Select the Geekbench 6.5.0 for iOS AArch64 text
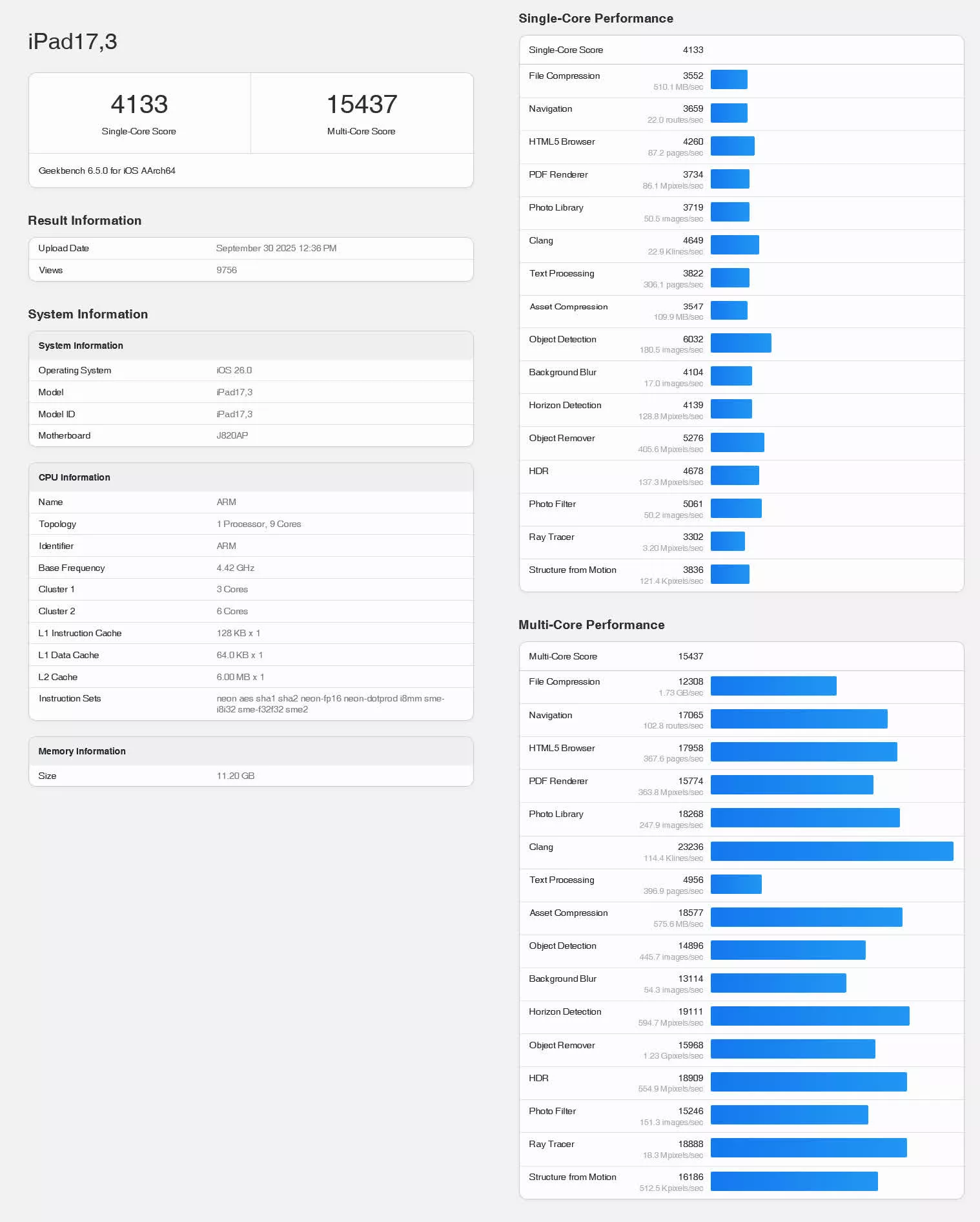 [107, 171]
